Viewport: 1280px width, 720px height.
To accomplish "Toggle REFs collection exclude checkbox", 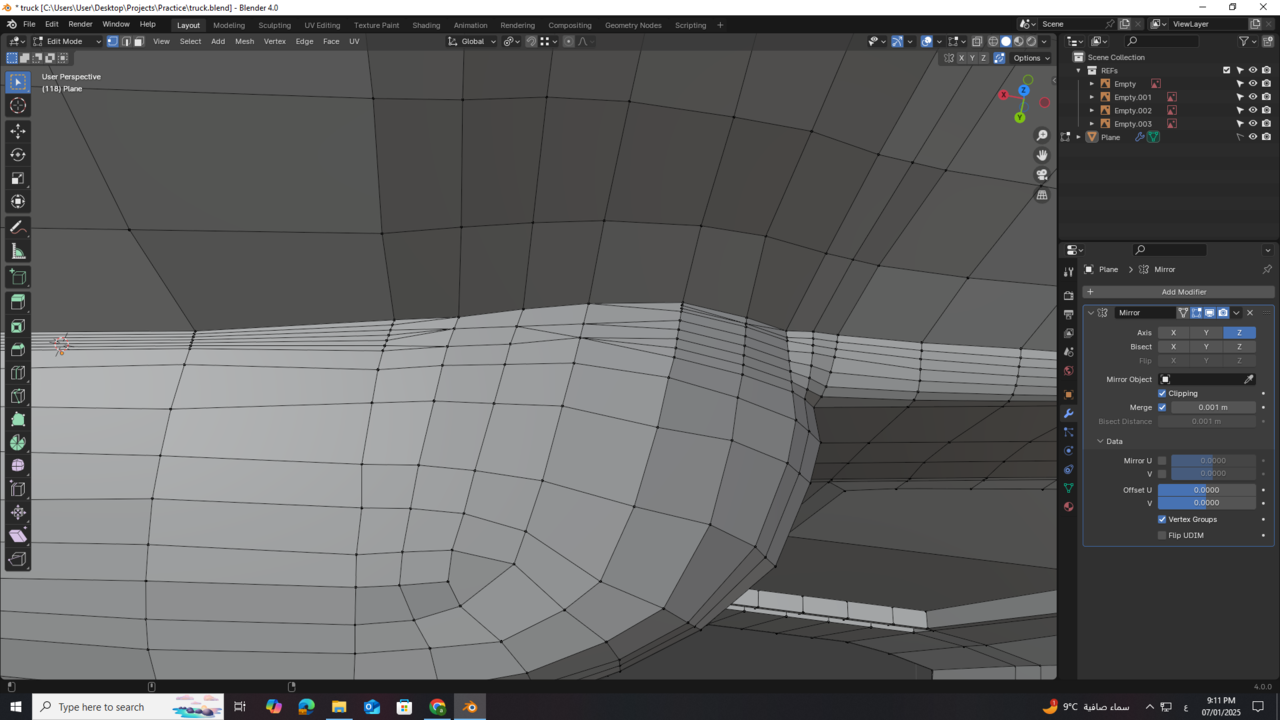I will [x=1226, y=70].
